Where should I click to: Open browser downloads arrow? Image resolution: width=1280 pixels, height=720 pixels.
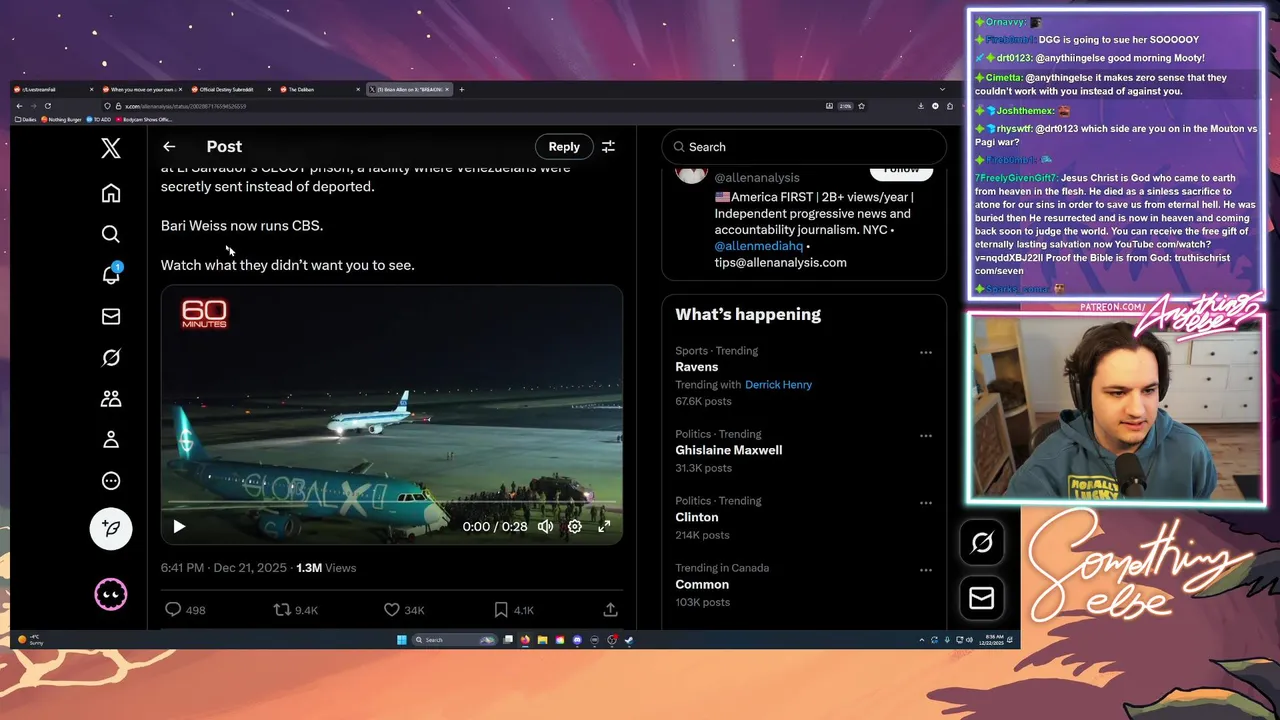[921, 106]
